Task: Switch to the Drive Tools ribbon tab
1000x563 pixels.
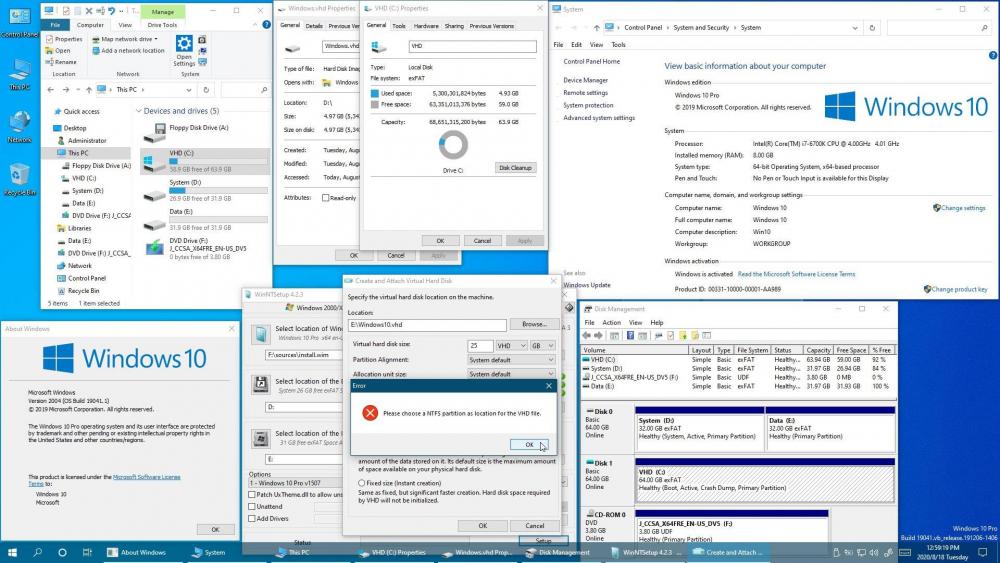Action: [162, 24]
